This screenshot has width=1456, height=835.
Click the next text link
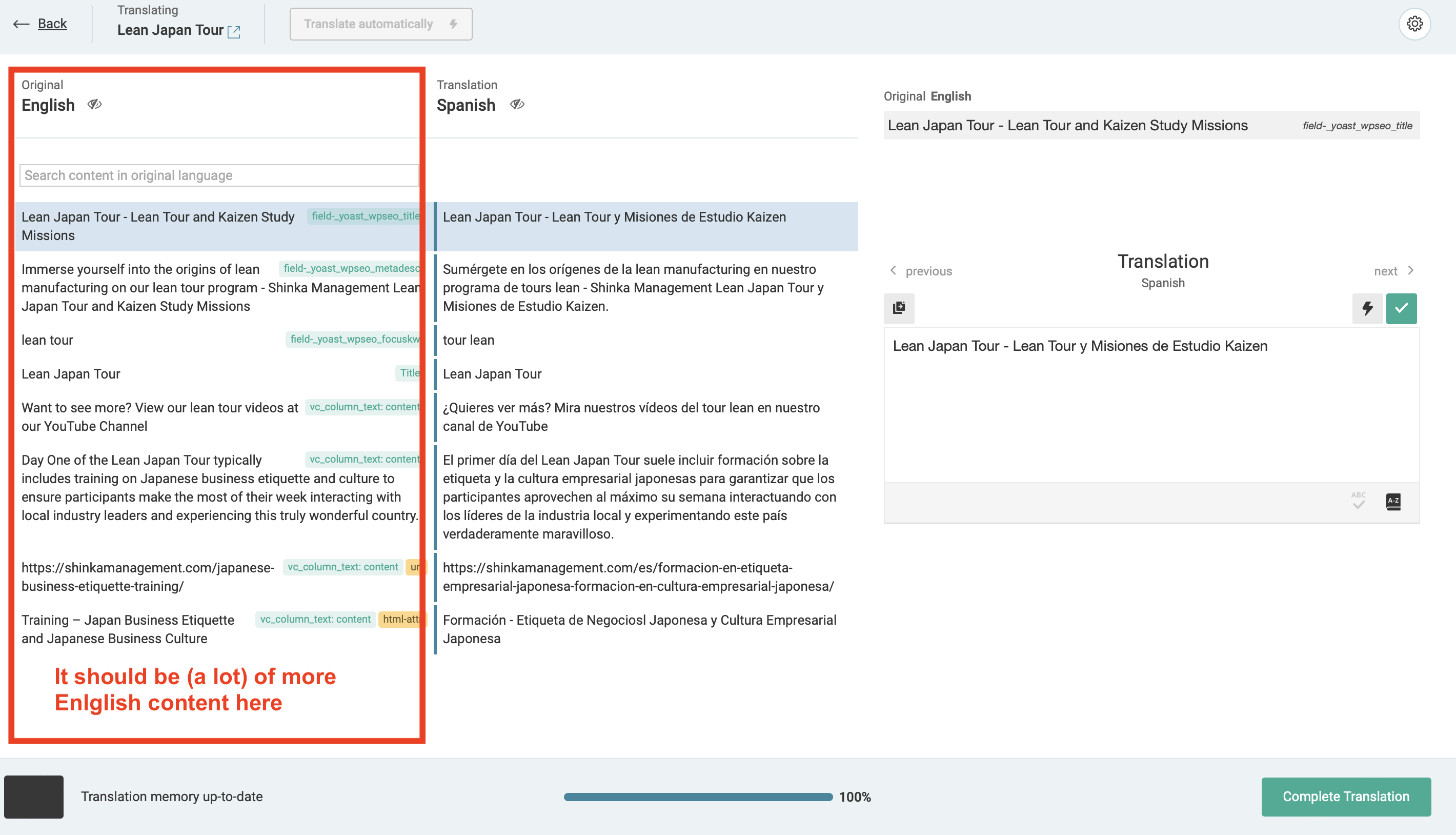coord(1385,271)
